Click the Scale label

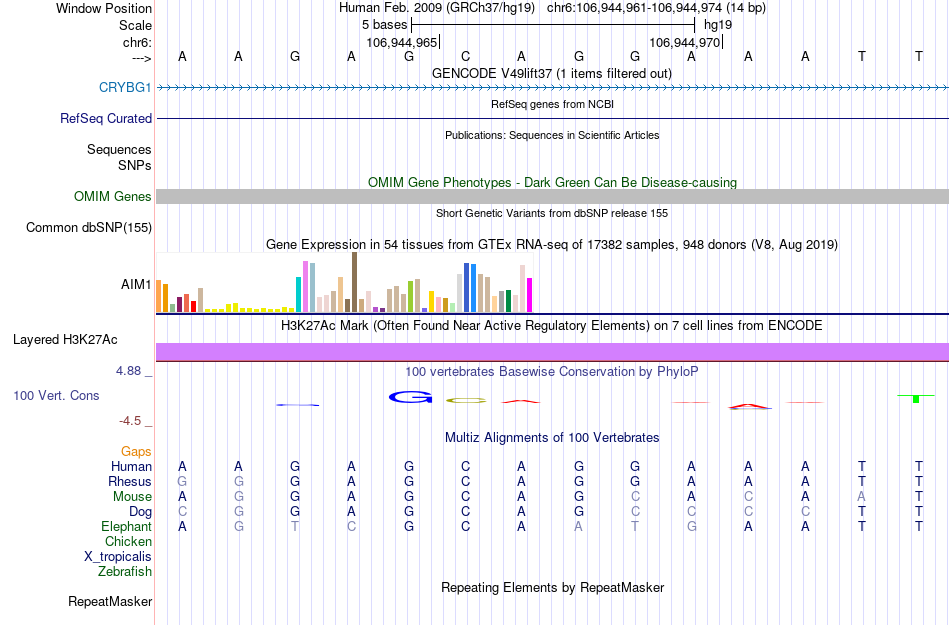pos(135,25)
